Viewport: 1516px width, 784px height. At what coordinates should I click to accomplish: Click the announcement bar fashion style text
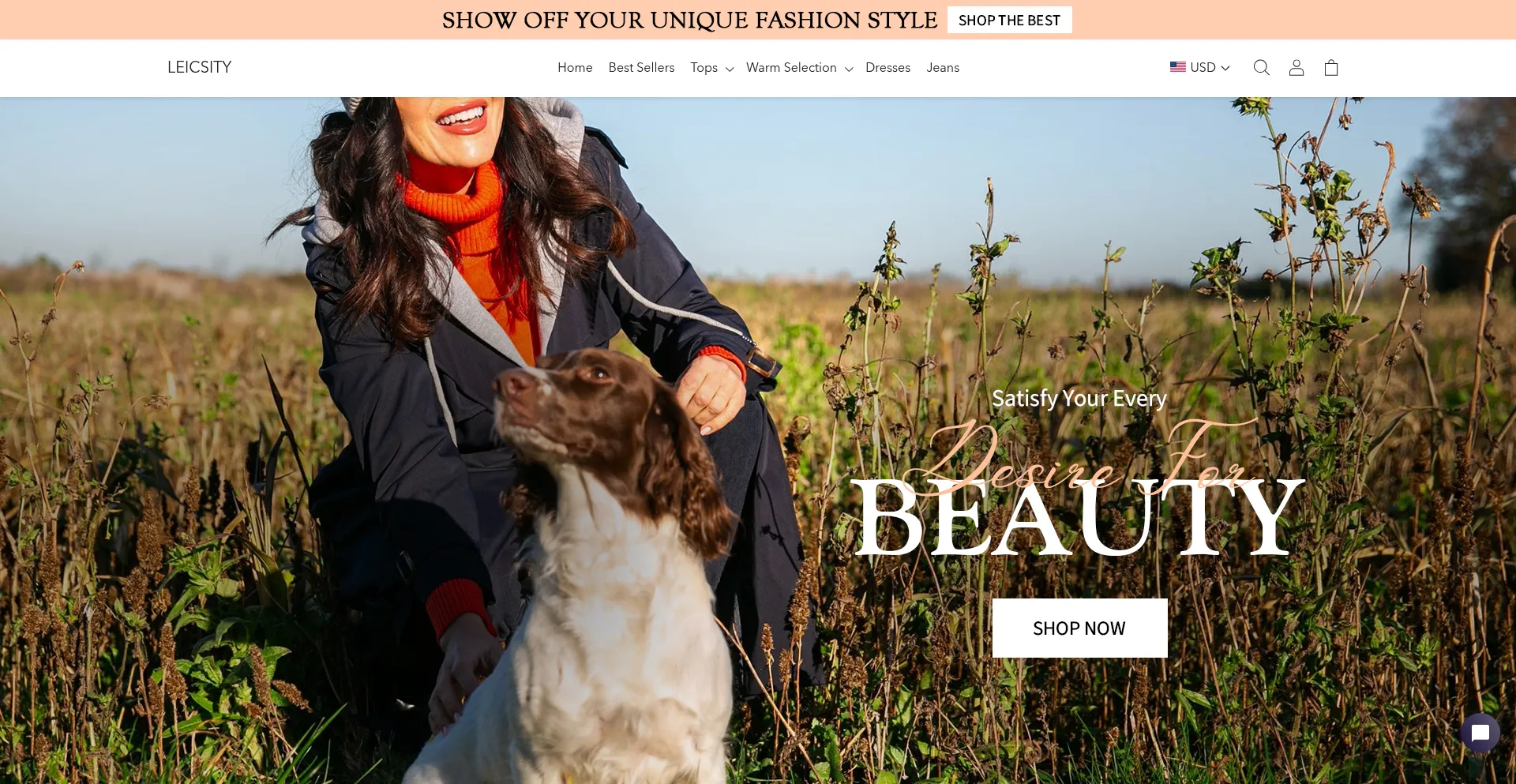689,20
